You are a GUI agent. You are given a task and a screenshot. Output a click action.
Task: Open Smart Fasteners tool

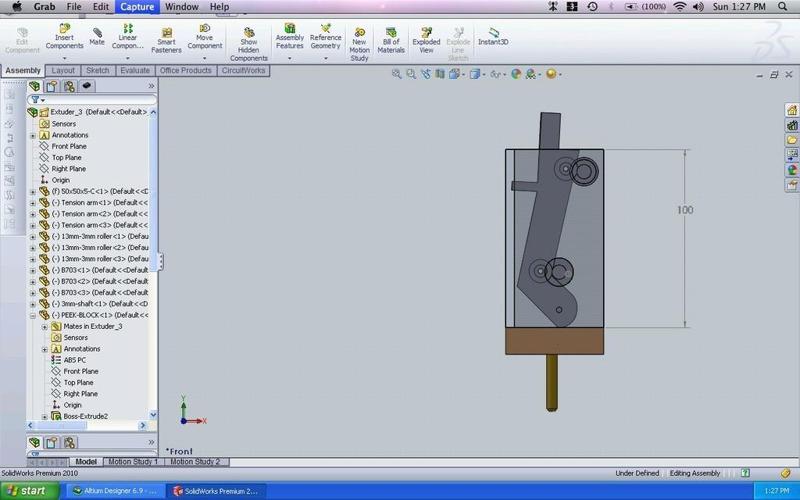tap(166, 36)
